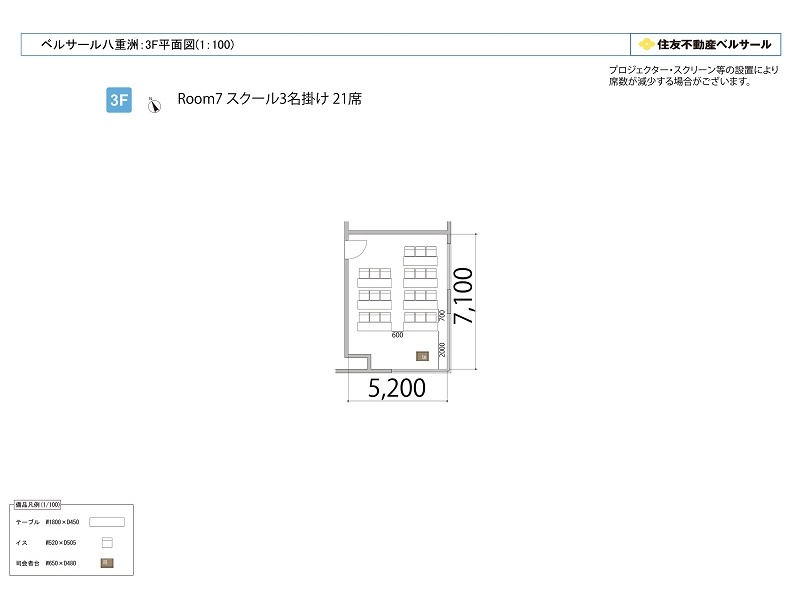Click the legend label "イス"

point(21,543)
